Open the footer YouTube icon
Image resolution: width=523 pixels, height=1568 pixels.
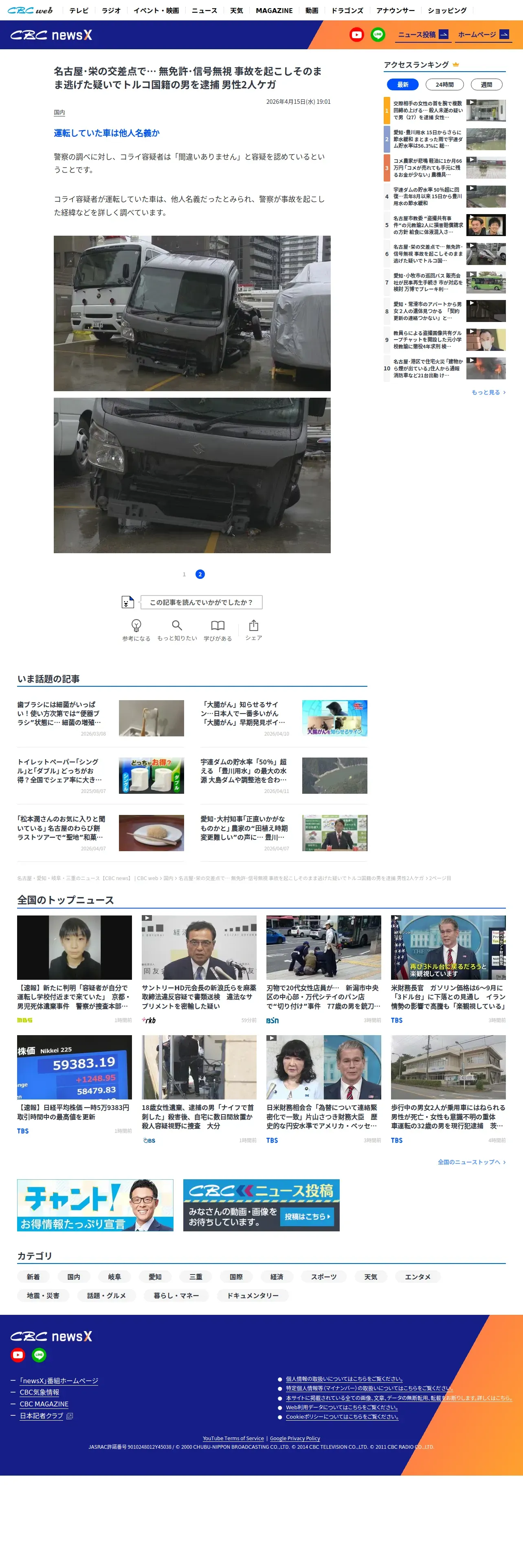click(18, 1355)
